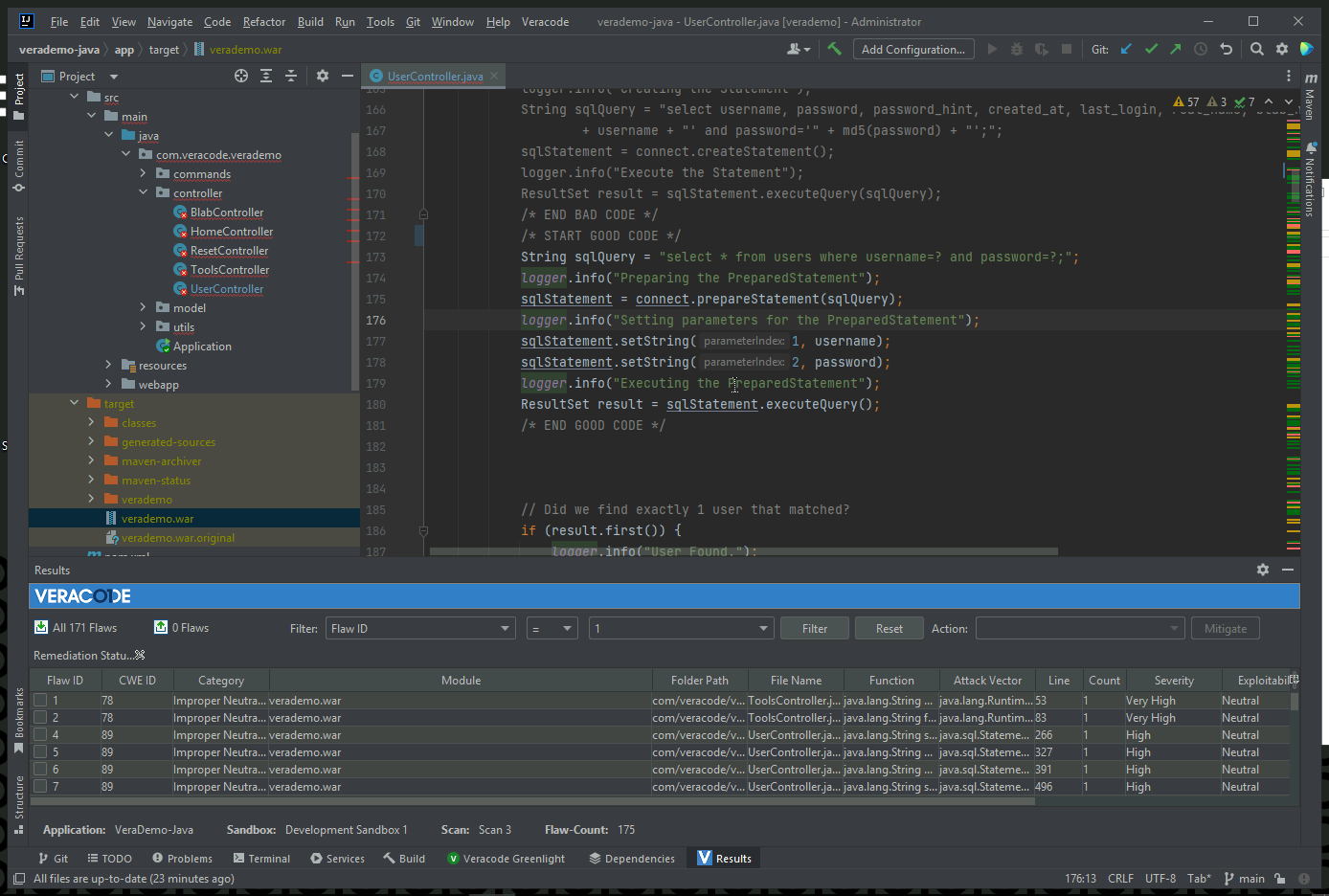Expand the classes folder
The height and width of the screenshot is (896, 1329).
[91, 422]
